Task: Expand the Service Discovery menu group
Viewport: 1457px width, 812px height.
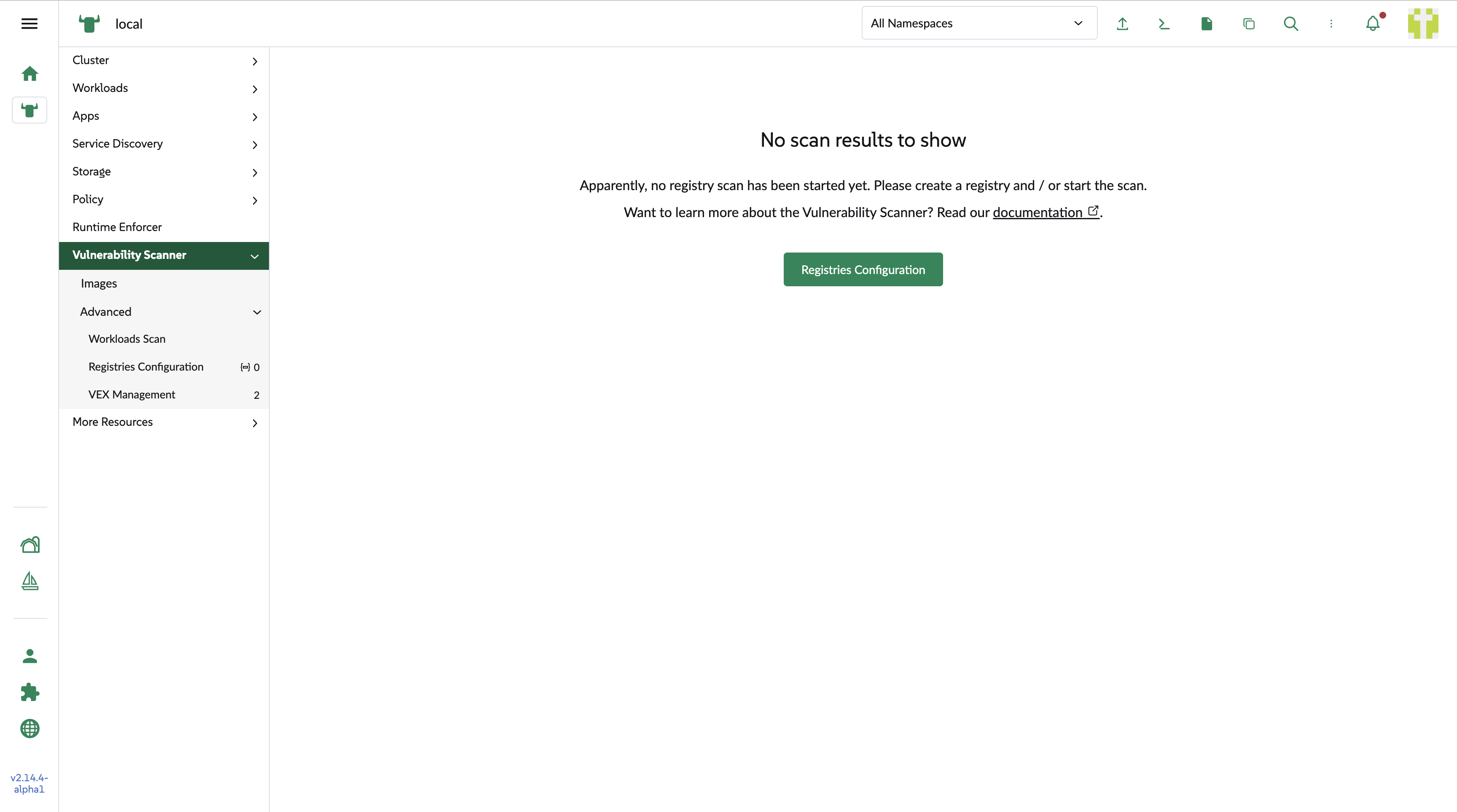Action: (164, 144)
